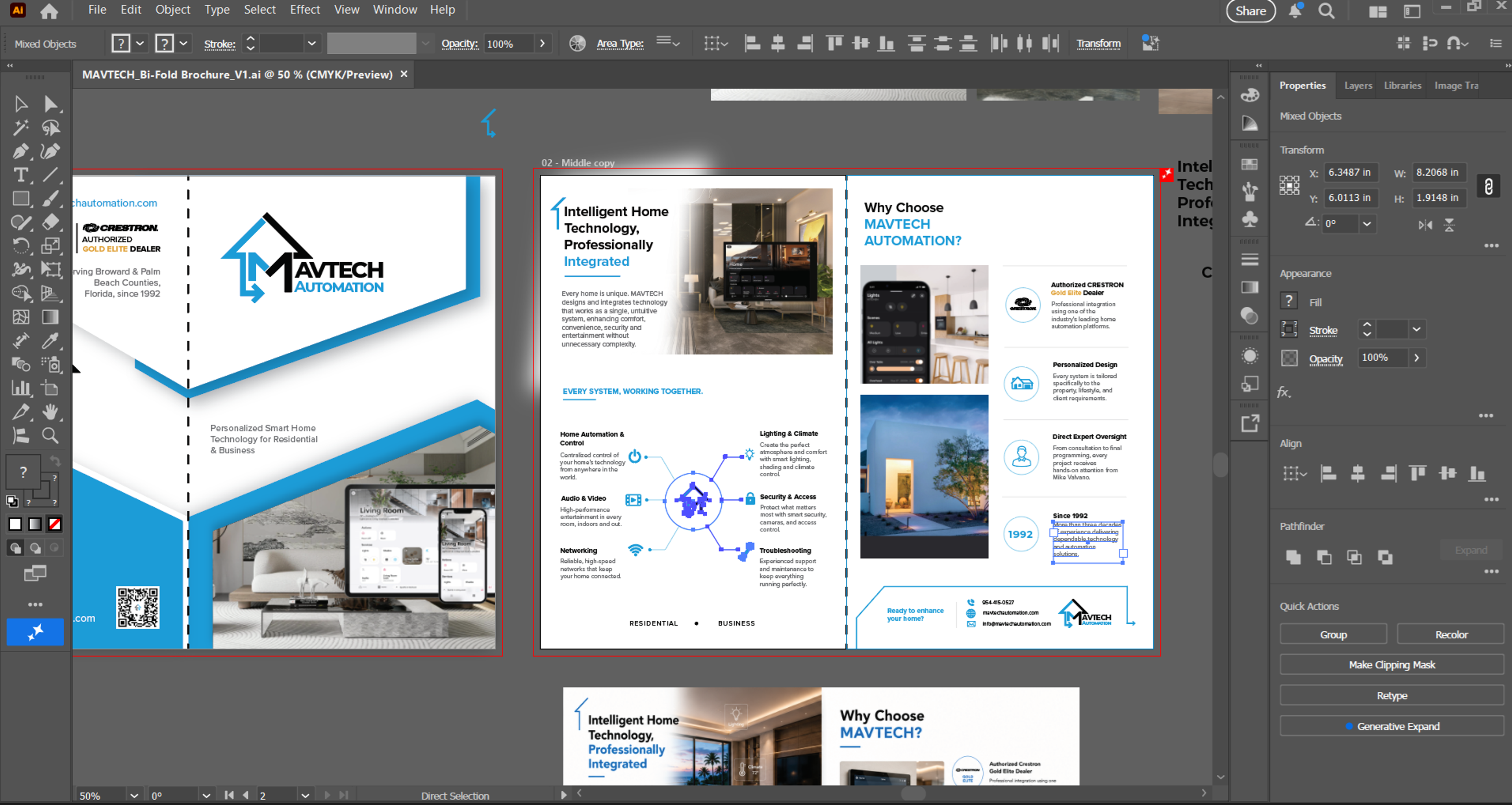Select the Column Graph tool
The height and width of the screenshot is (805, 1512).
tap(21, 388)
